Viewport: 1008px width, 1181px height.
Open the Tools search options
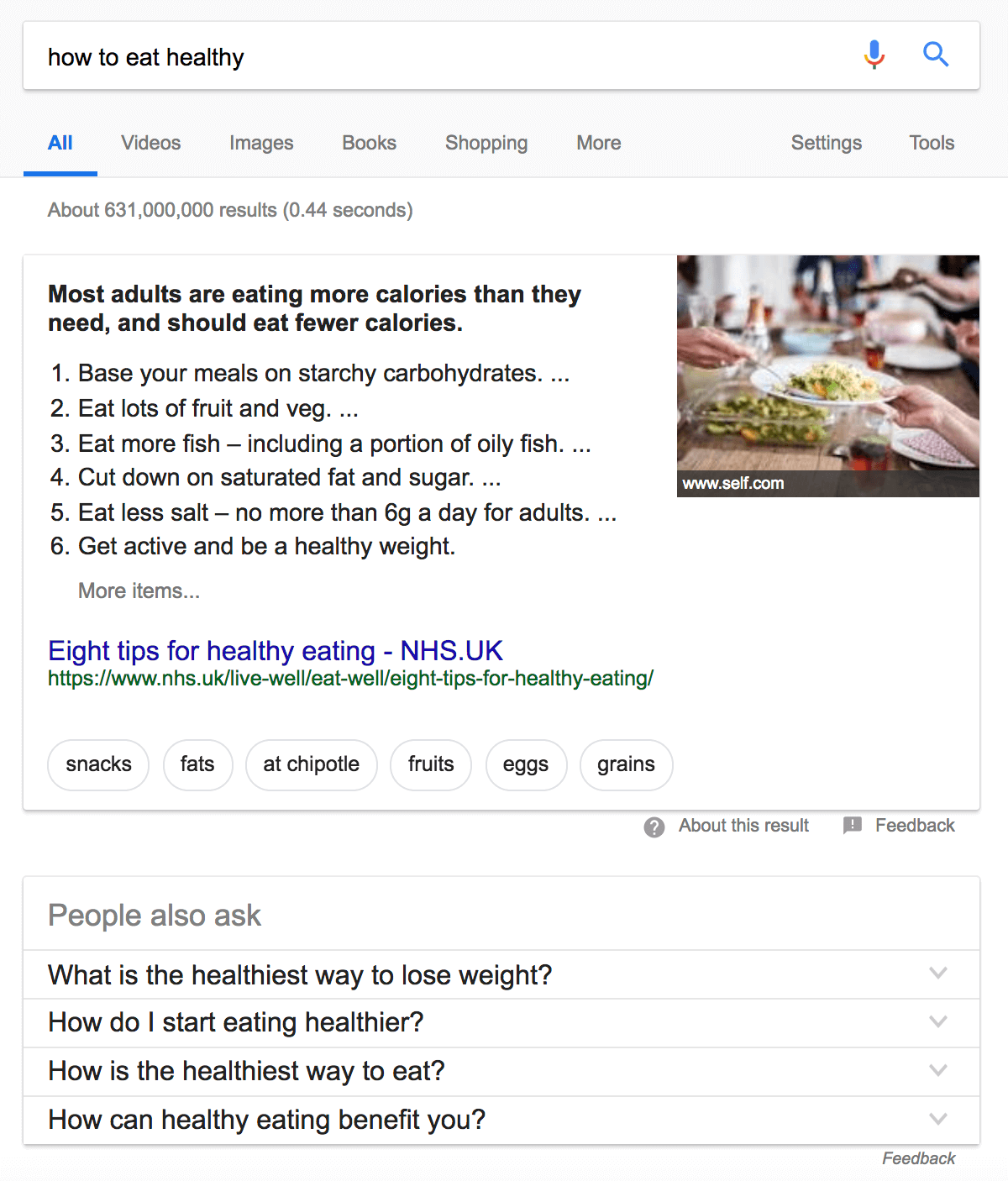(x=932, y=143)
